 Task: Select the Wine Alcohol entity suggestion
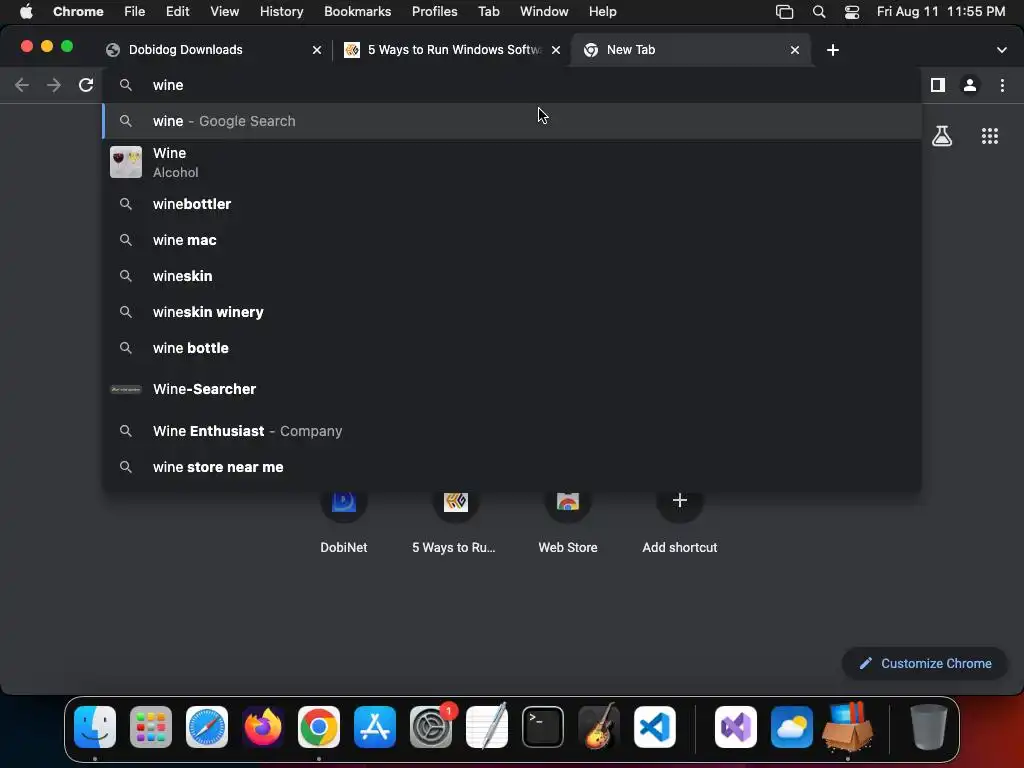(x=512, y=162)
